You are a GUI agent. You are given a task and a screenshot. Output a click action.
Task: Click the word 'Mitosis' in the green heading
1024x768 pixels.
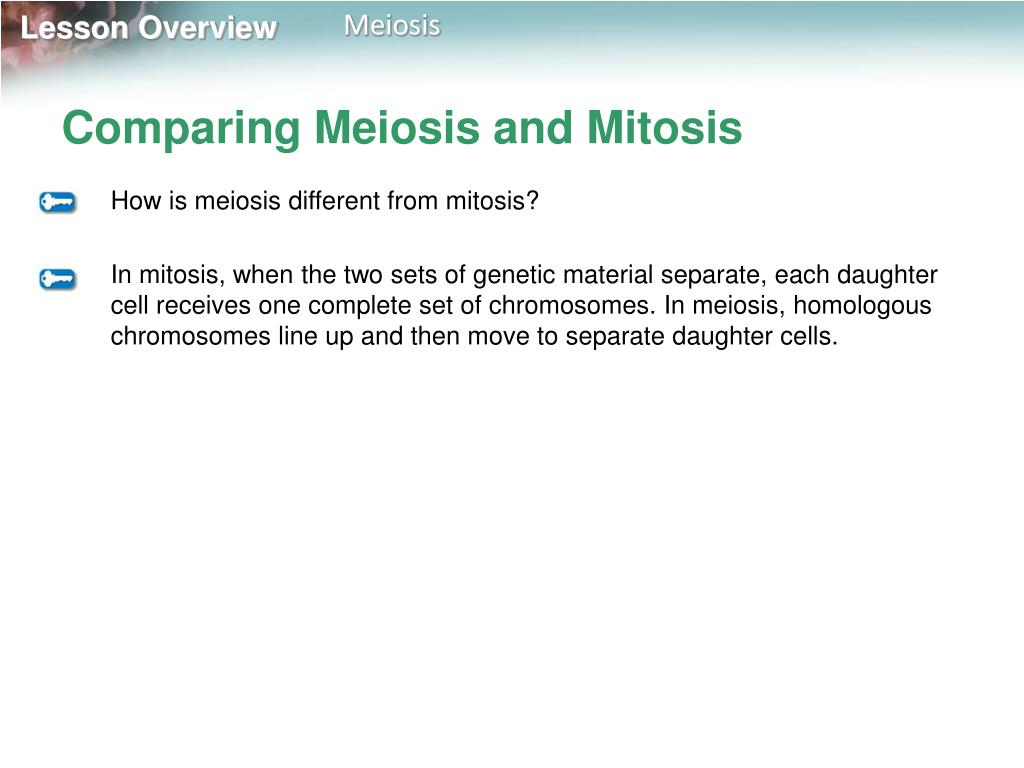[x=665, y=127]
